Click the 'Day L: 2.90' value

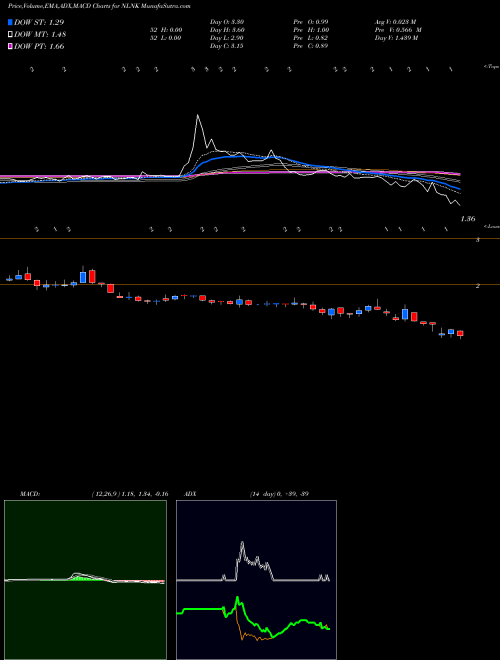tap(227, 38)
